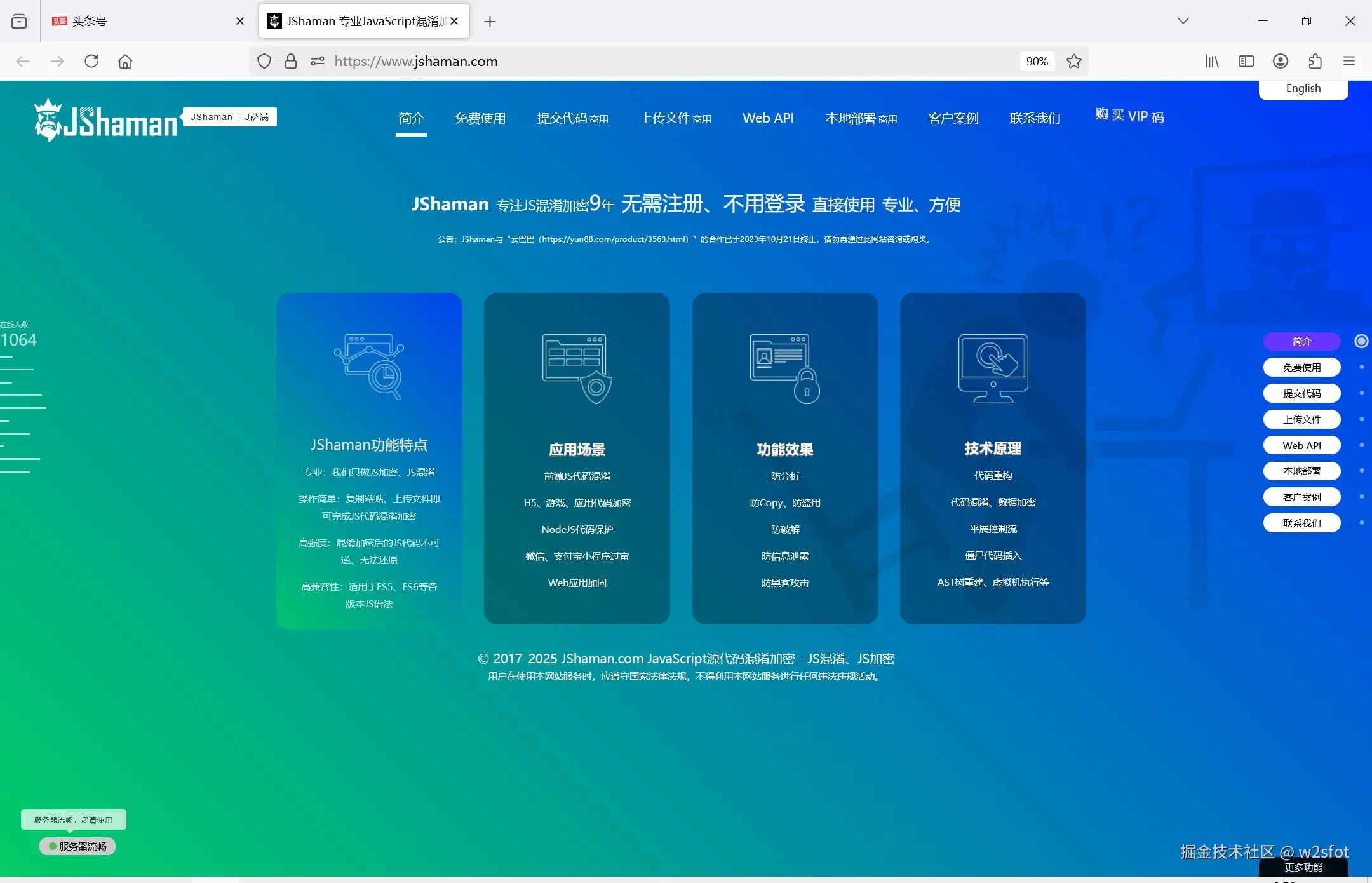Select the Web API menu item
The width and height of the screenshot is (1372, 883).
(768, 118)
